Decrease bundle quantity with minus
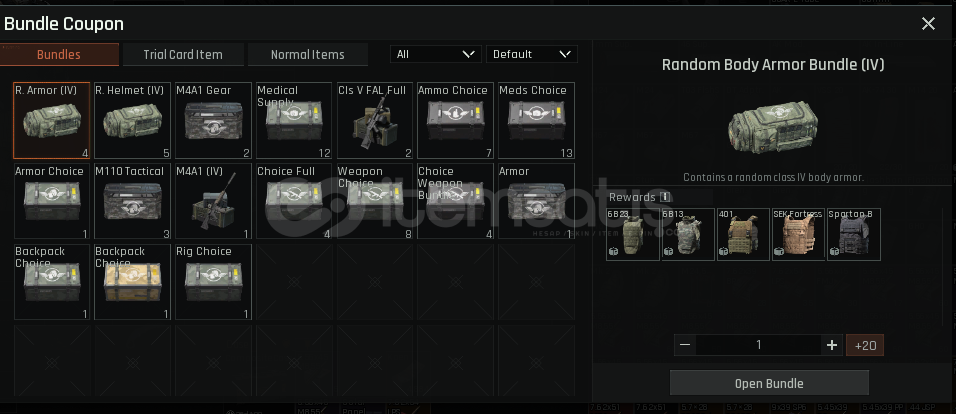The image size is (956, 414). (x=685, y=345)
